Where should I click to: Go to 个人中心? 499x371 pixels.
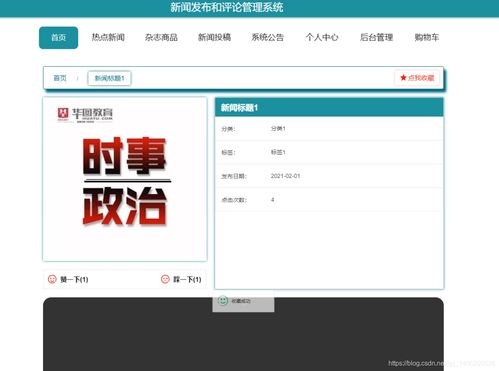tap(322, 37)
